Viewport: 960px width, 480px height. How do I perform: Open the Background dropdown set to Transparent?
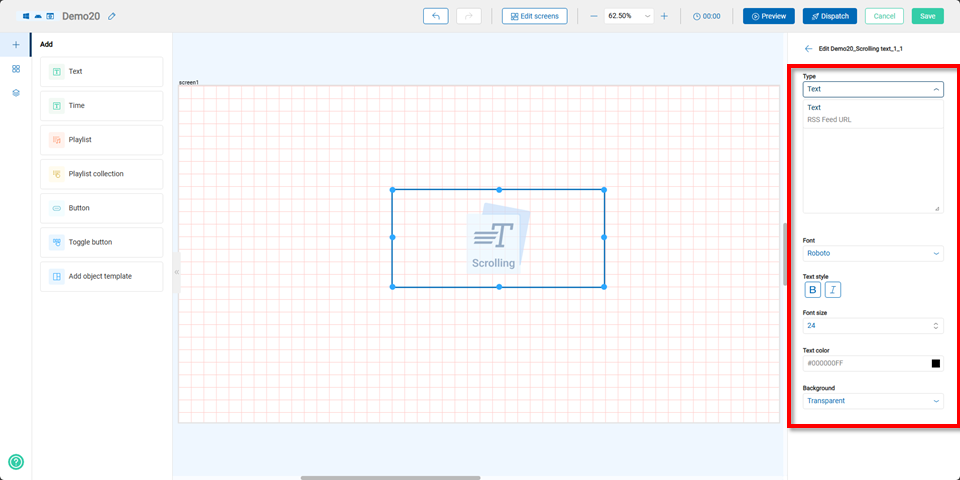click(873, 401)
